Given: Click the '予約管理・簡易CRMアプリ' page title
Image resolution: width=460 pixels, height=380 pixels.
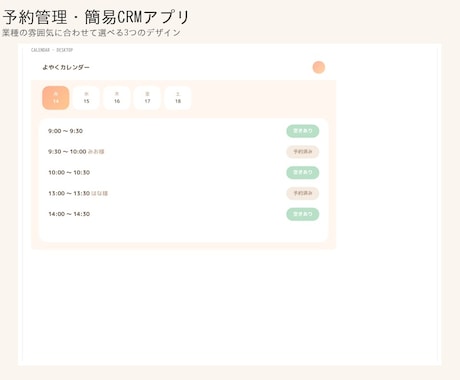Looking at the screenshot, I should click(96, 17).
